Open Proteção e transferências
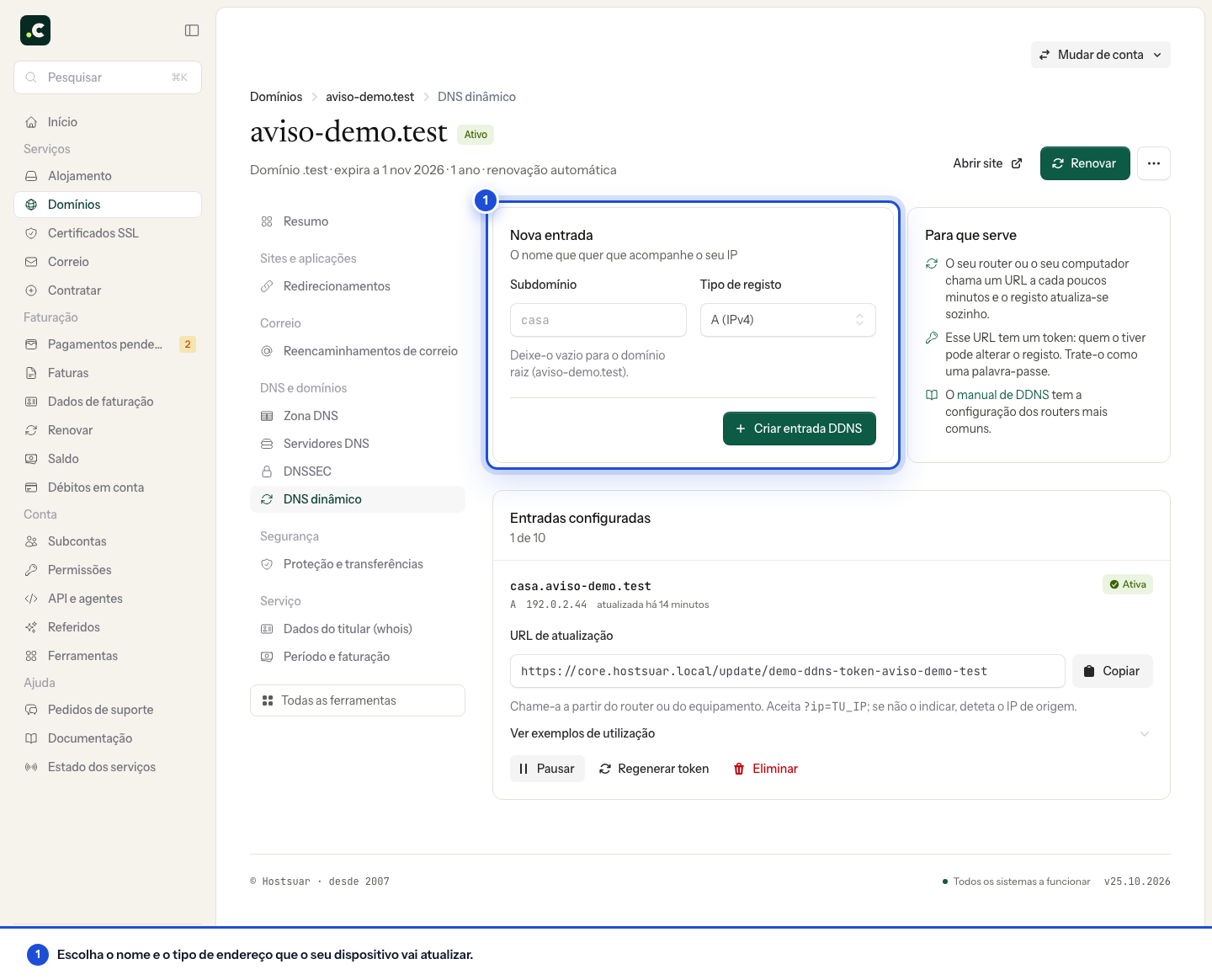 pos(358,564)
